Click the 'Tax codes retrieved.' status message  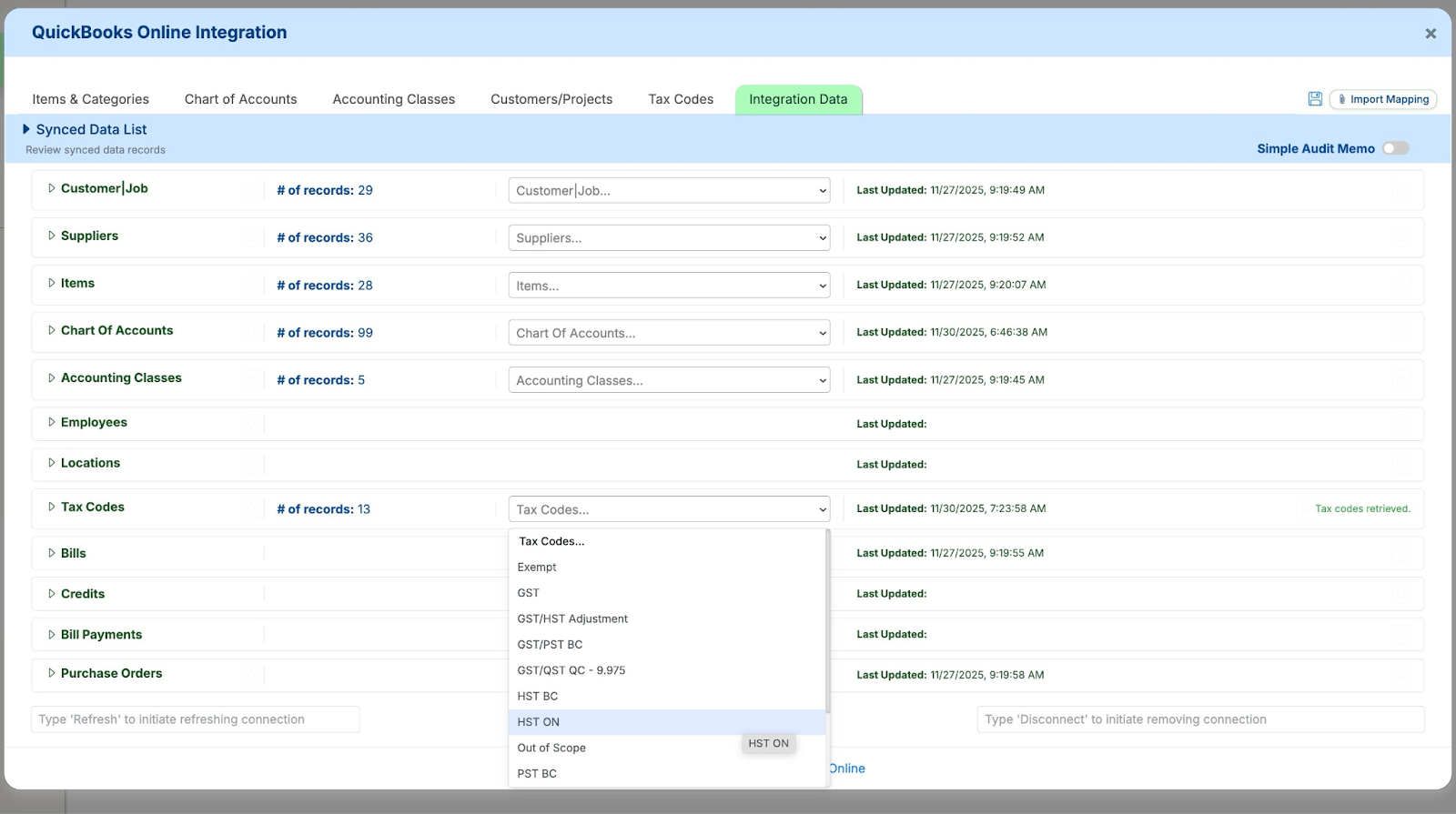1362,508
